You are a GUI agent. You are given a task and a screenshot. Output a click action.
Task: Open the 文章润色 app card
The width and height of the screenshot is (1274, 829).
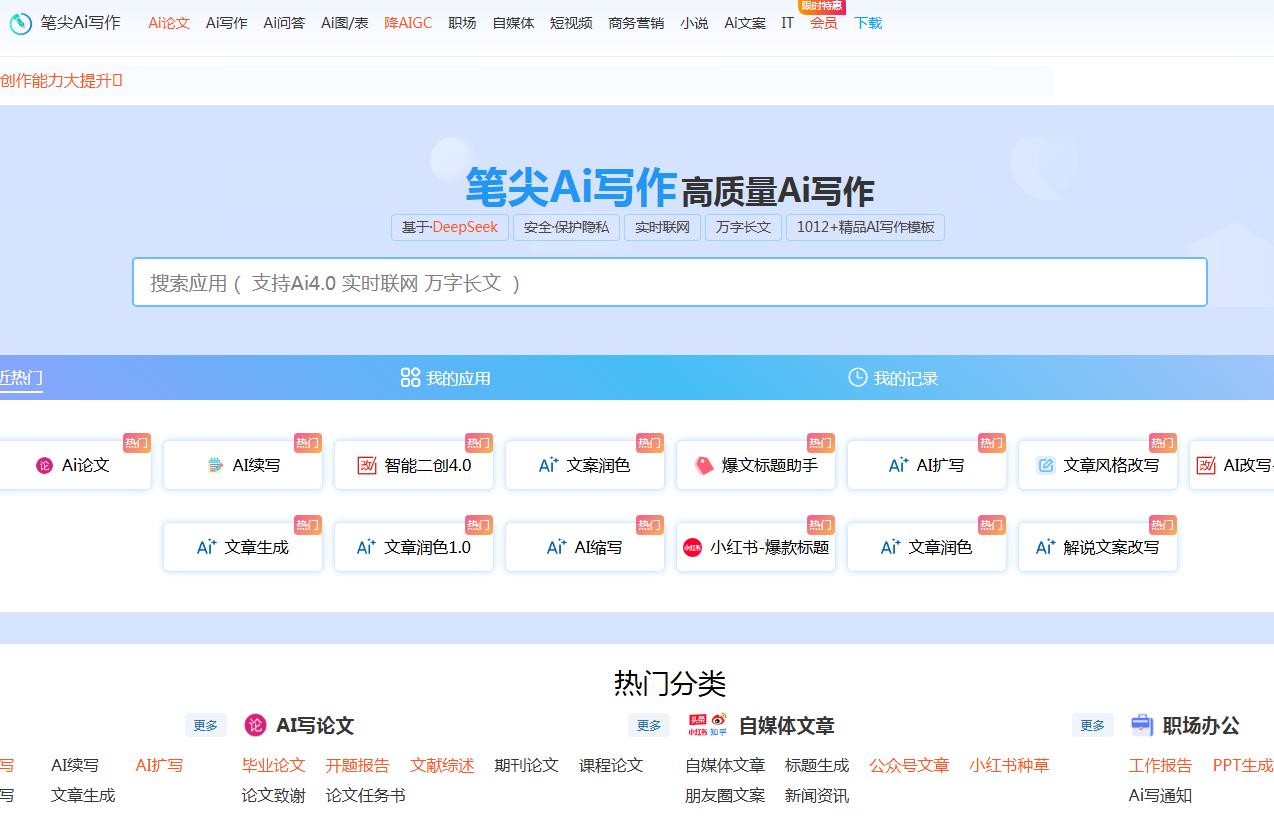pyautogui.click(x=927, y=547)
